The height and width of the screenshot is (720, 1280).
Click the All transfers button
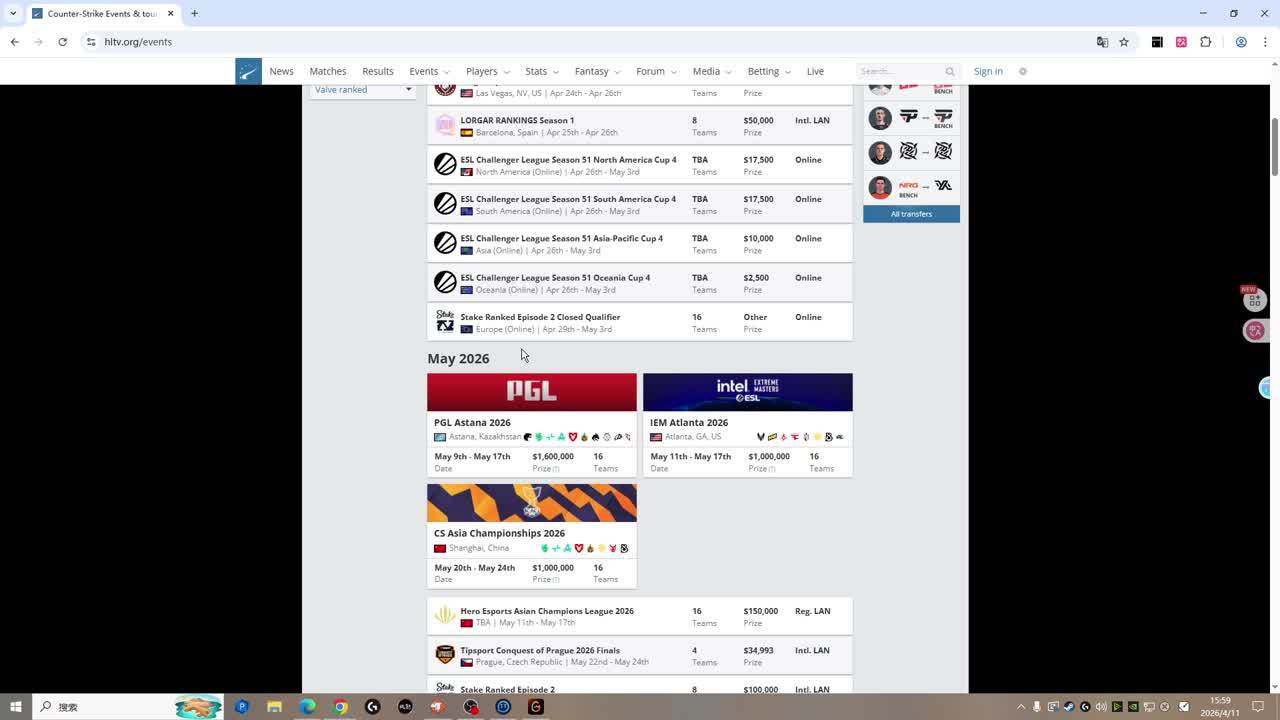(x=911, y=214)
